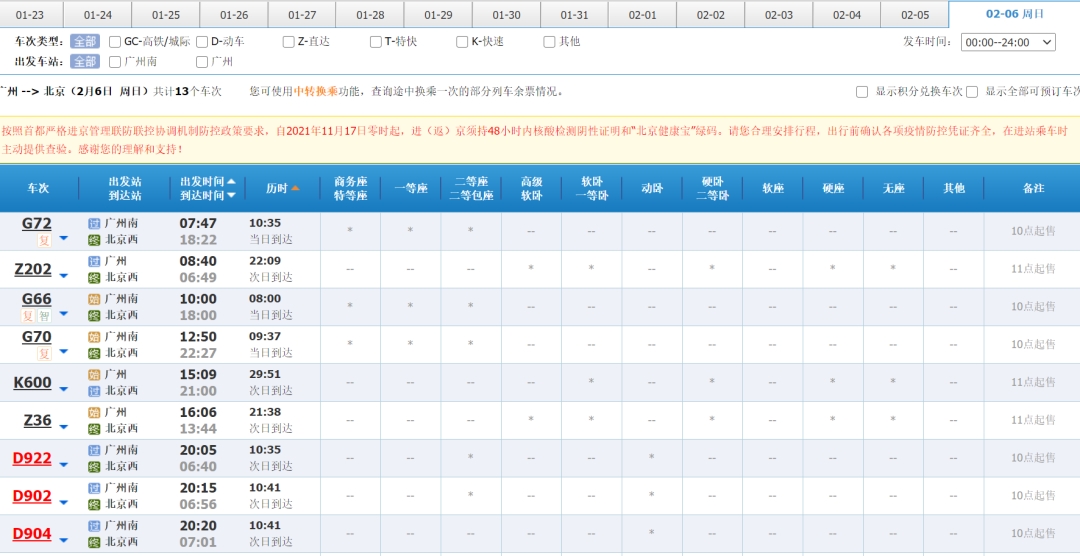Click the 始 departure icon for Z36
This screenshot has width=1080, height=556.
click(x=94, y=413)
